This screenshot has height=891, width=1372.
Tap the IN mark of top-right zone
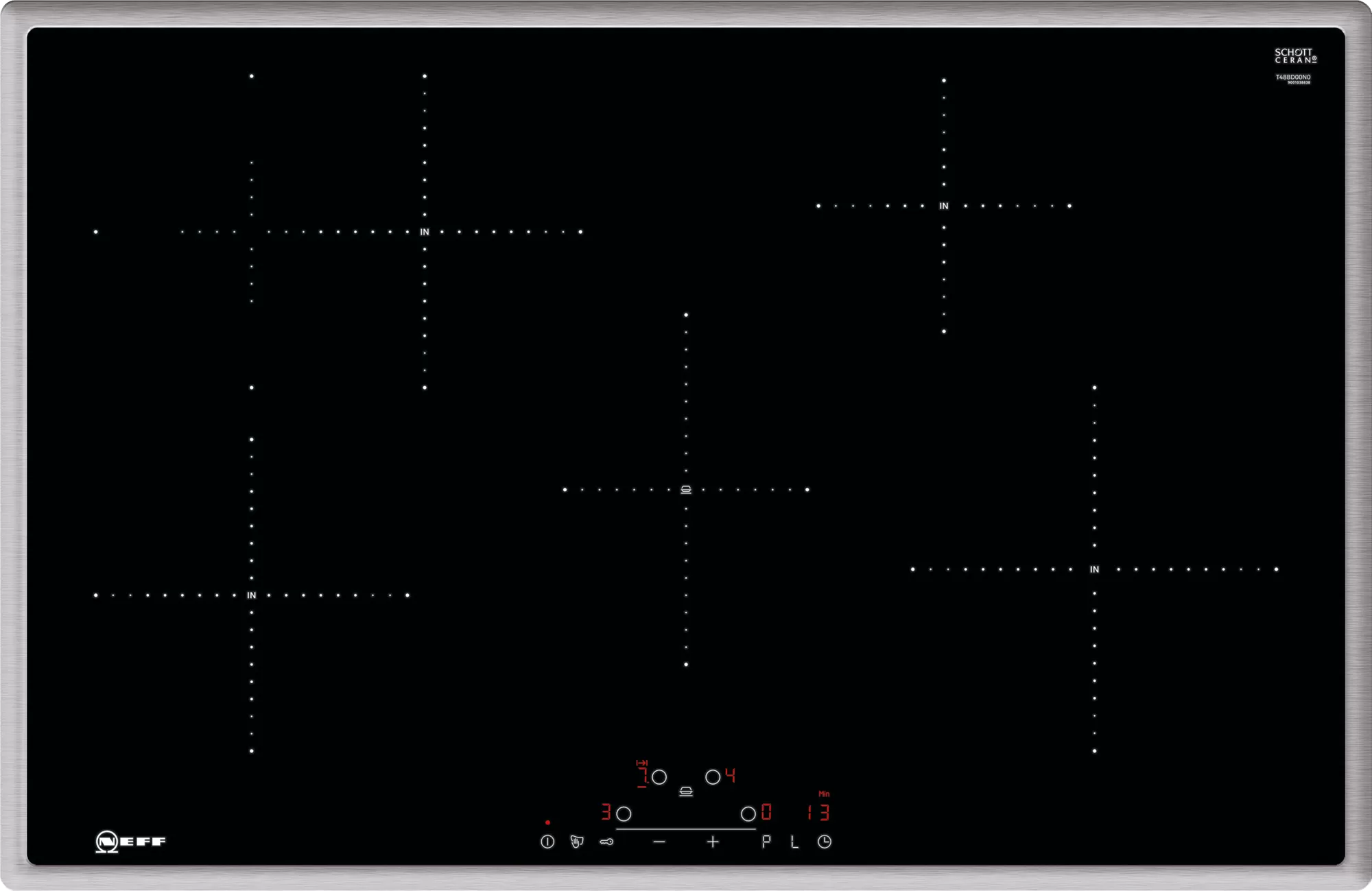[944, 206]
